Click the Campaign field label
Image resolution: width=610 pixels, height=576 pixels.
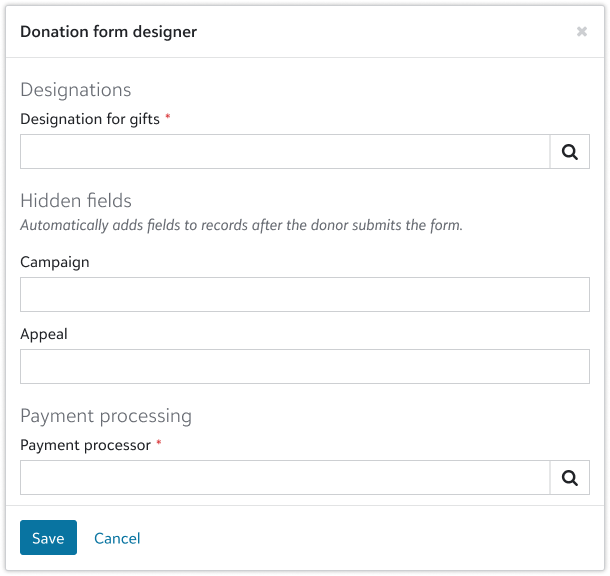click(55, 262)
